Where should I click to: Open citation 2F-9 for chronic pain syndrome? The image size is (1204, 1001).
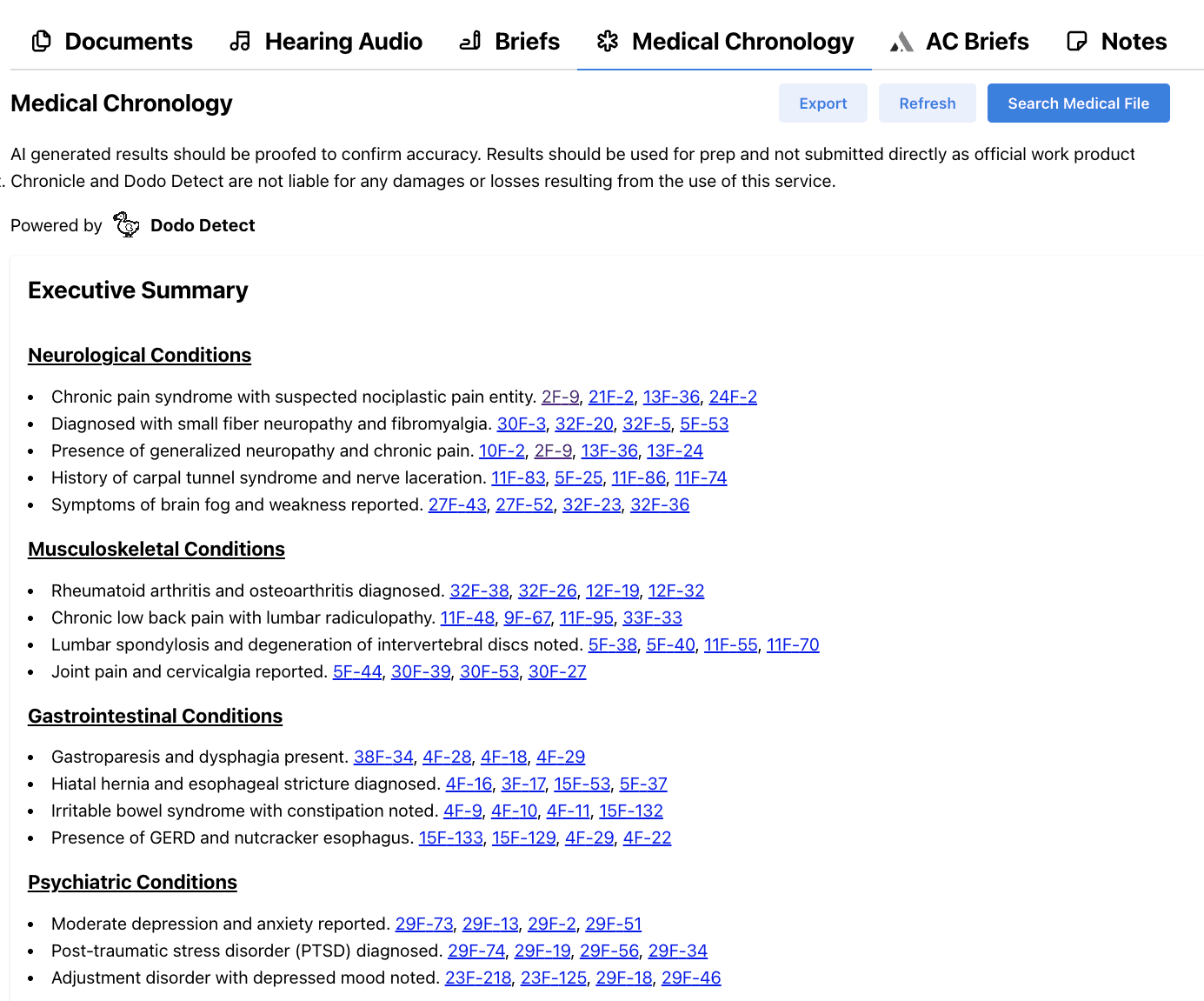[560, 397]
